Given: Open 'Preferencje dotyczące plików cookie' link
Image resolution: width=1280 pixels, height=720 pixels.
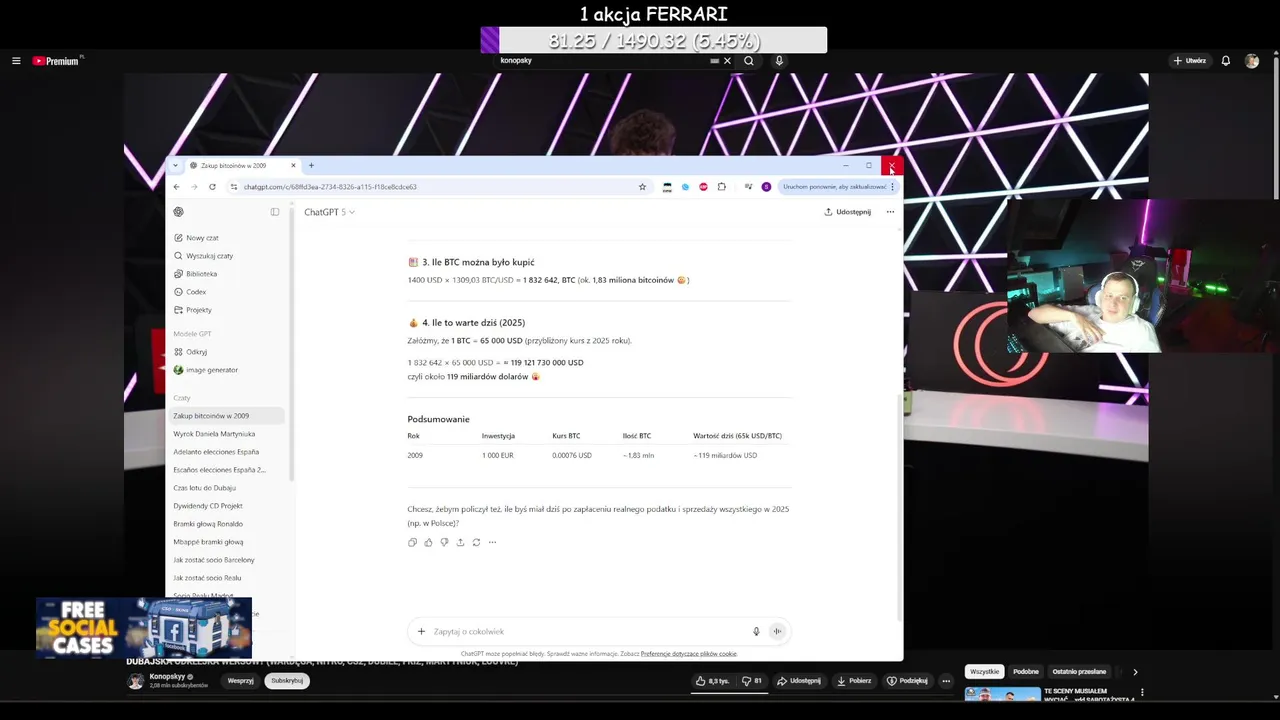Looking at the screenshot, I should 688,654.
